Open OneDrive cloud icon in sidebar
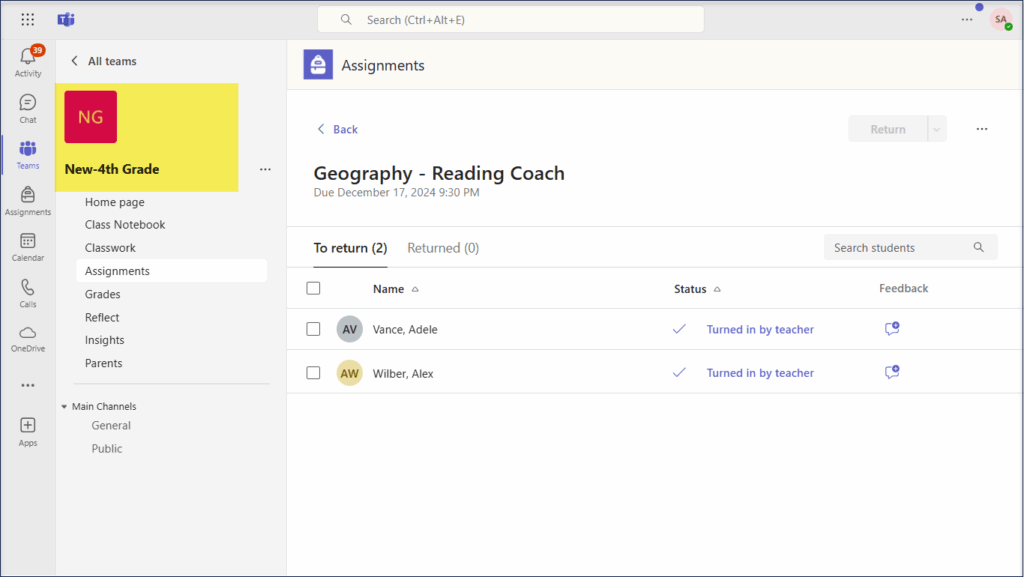The width and height of the screenshot is (1024, 577). (x=28, y=334)
